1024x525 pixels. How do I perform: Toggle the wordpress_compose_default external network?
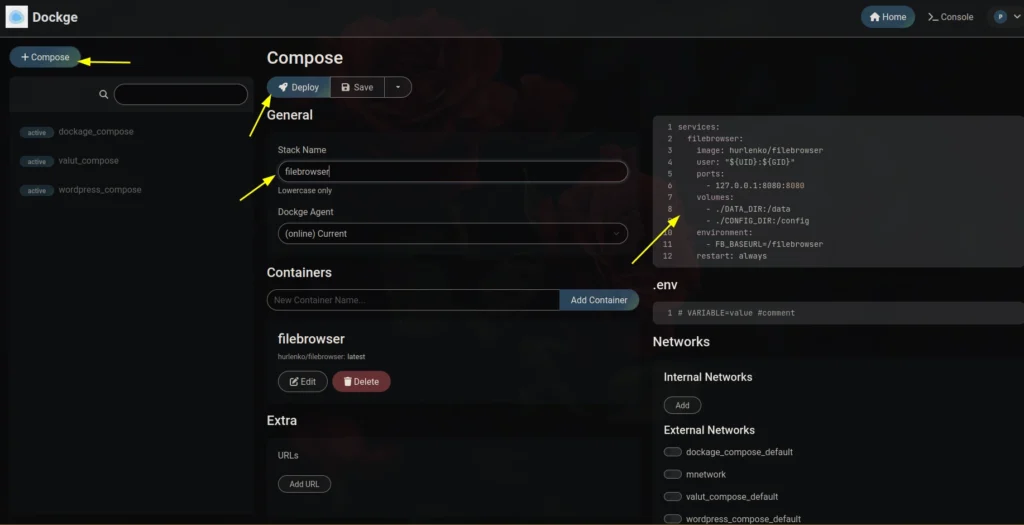672,518
